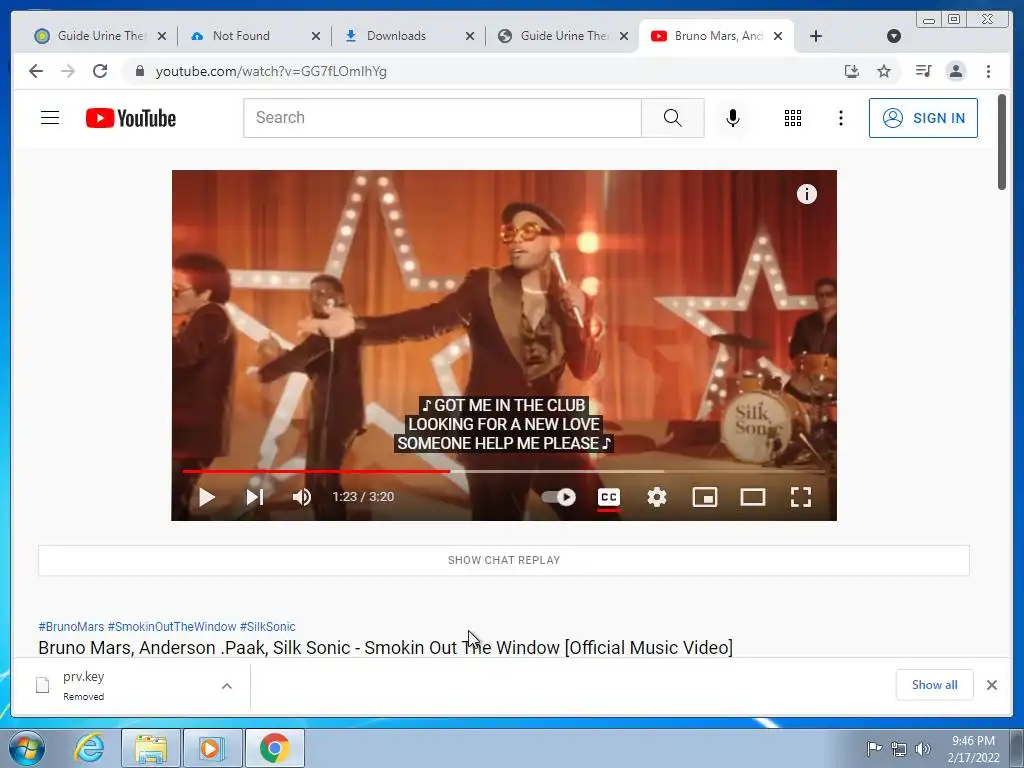Open YouTube settings three-dot menu
1024x768 pixels.
tap(840, 118)
